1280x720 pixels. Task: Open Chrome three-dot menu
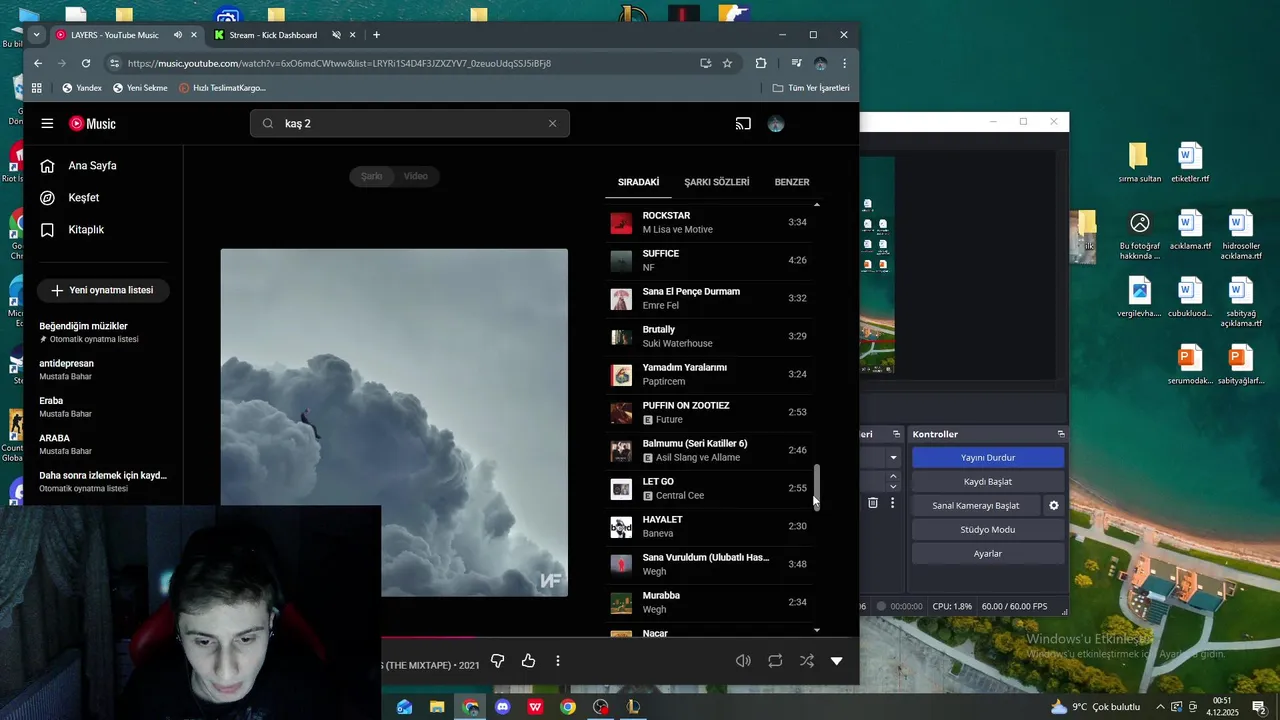pyautogui.click(x=844, y=63)
